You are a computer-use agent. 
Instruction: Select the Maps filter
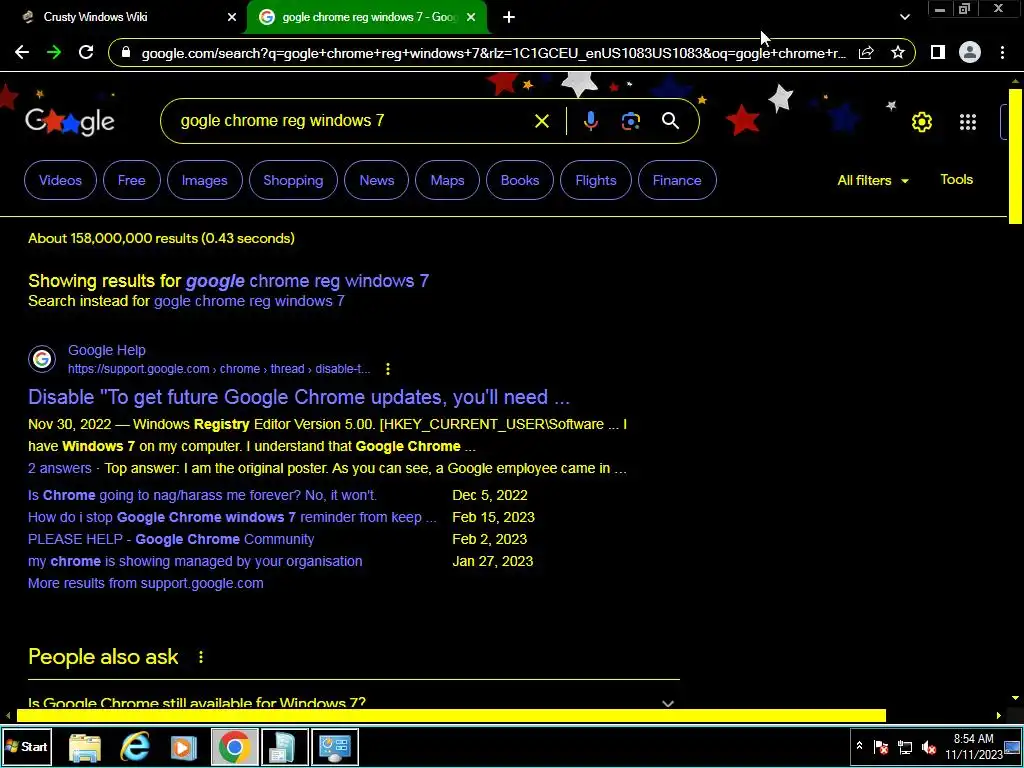[447, 180]
